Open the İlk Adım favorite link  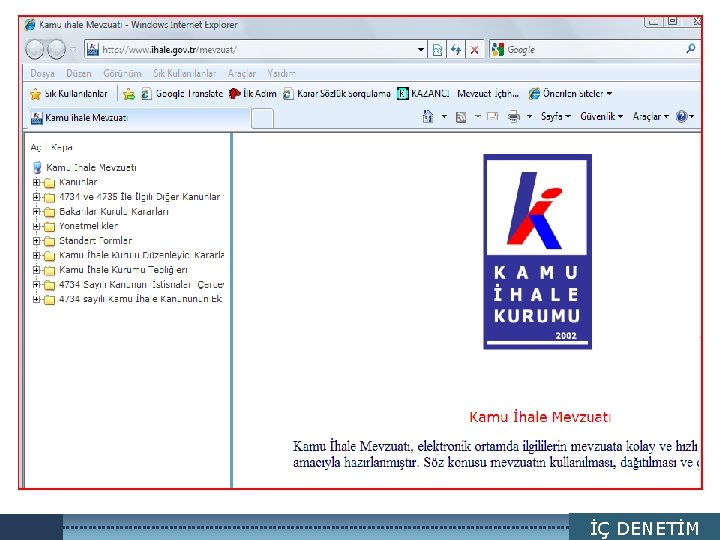pyautogui.click(x=253, y=94)
